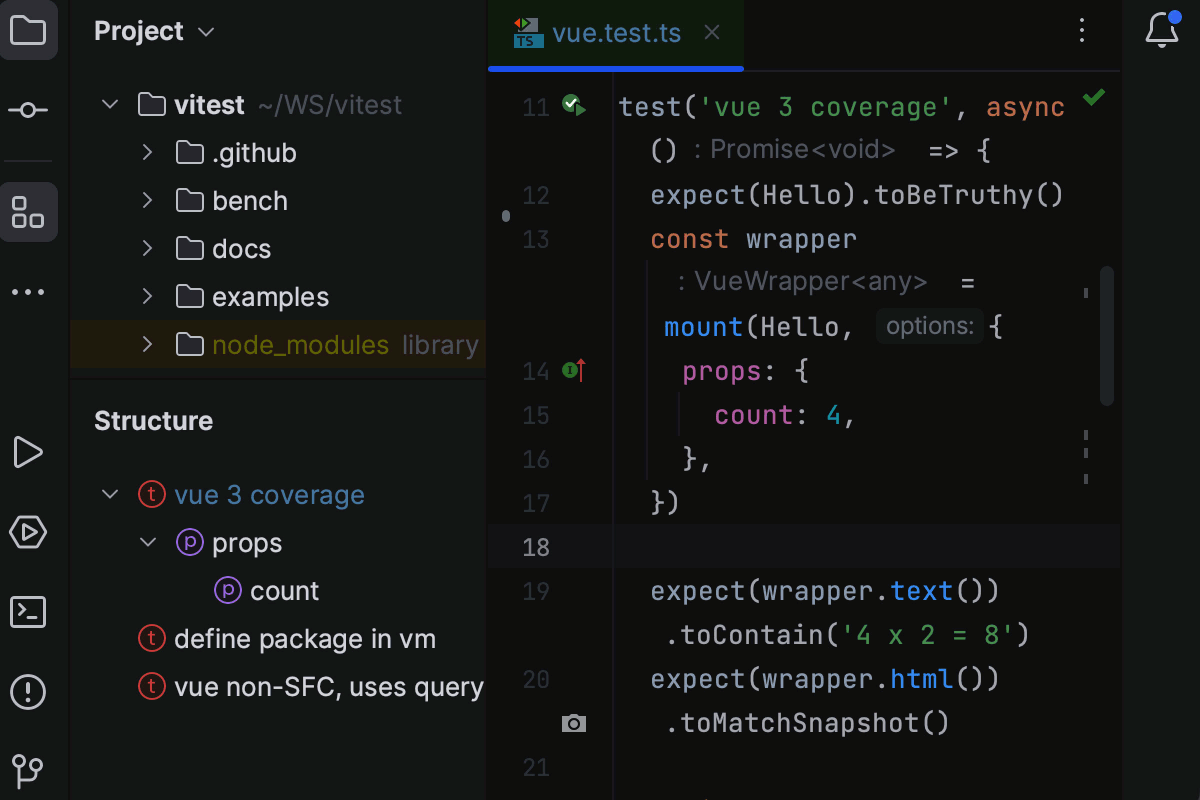Open the Version Control tool window
Screen dimensions: 1200x800
28,770
